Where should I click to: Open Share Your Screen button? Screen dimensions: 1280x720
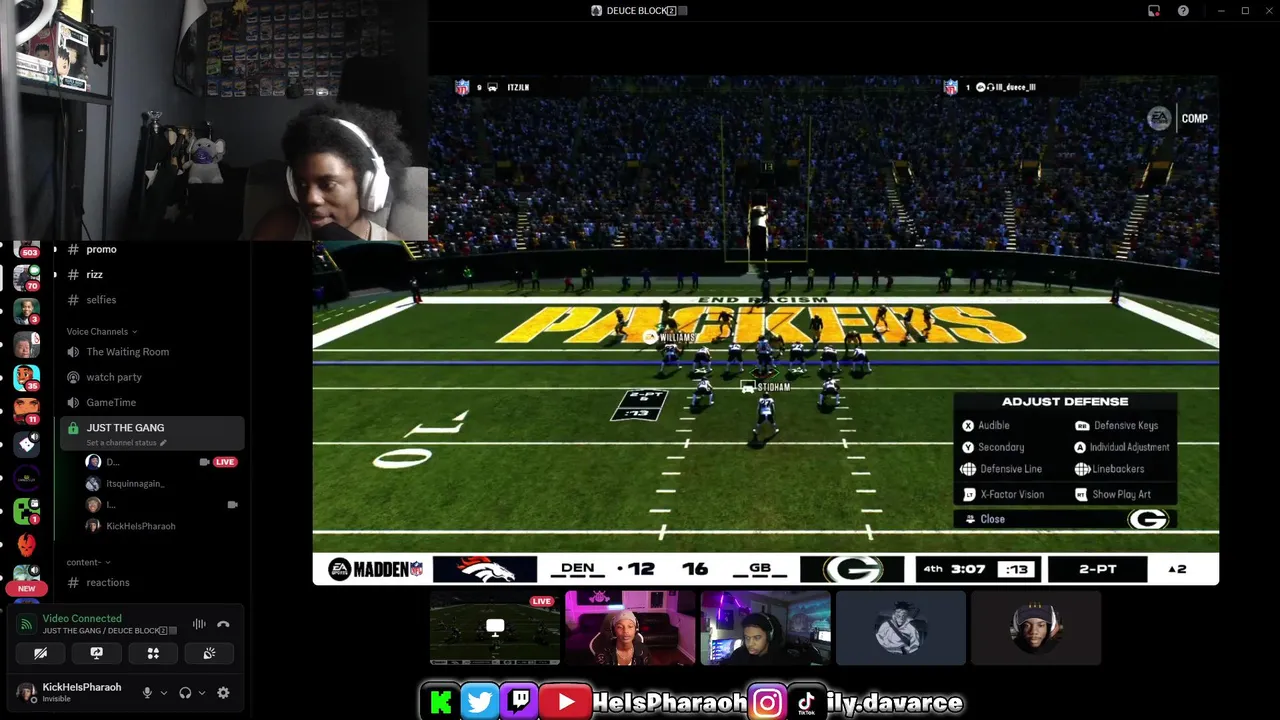click(96, 653)
